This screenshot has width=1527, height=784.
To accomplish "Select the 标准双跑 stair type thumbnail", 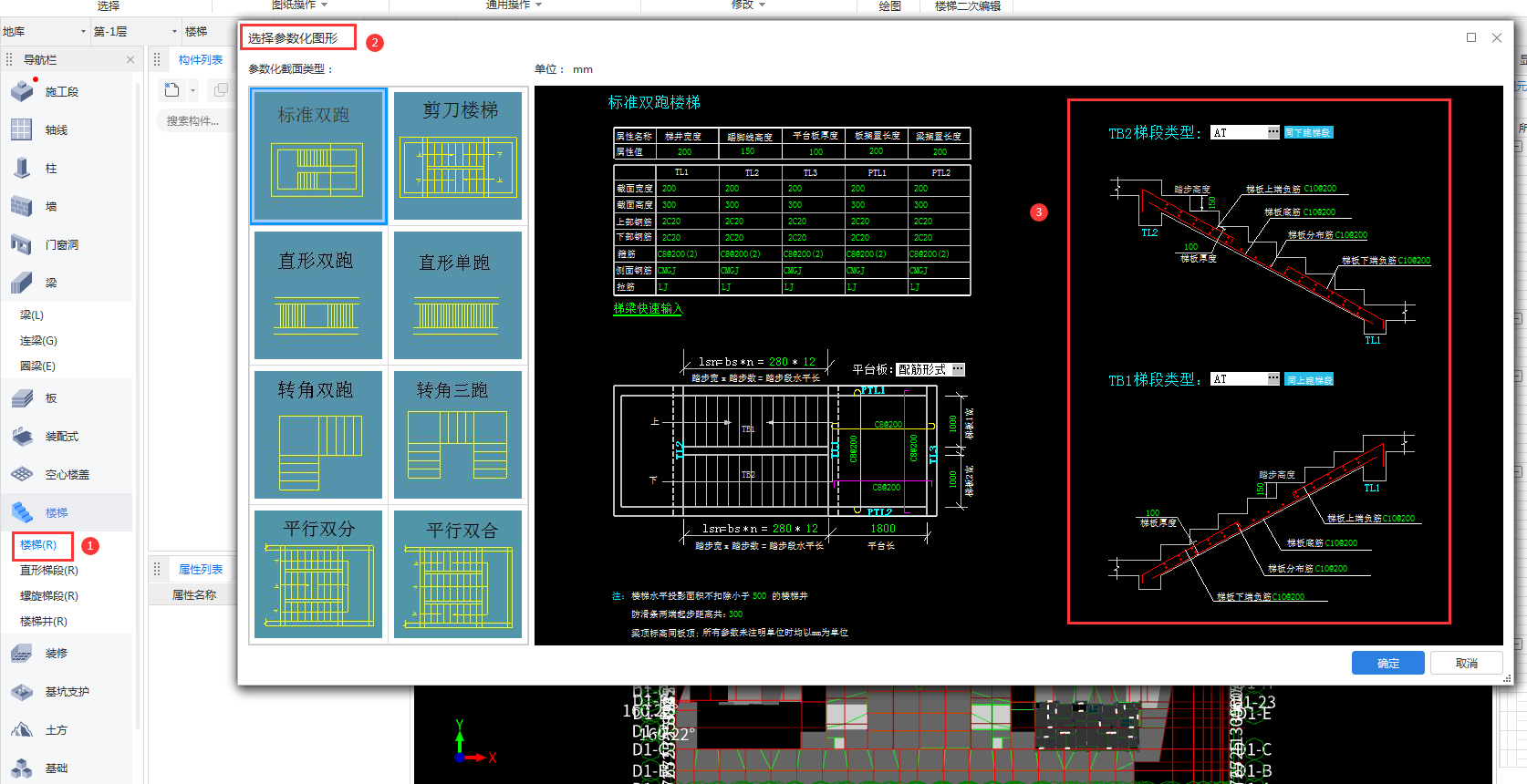I will point(318,156).
